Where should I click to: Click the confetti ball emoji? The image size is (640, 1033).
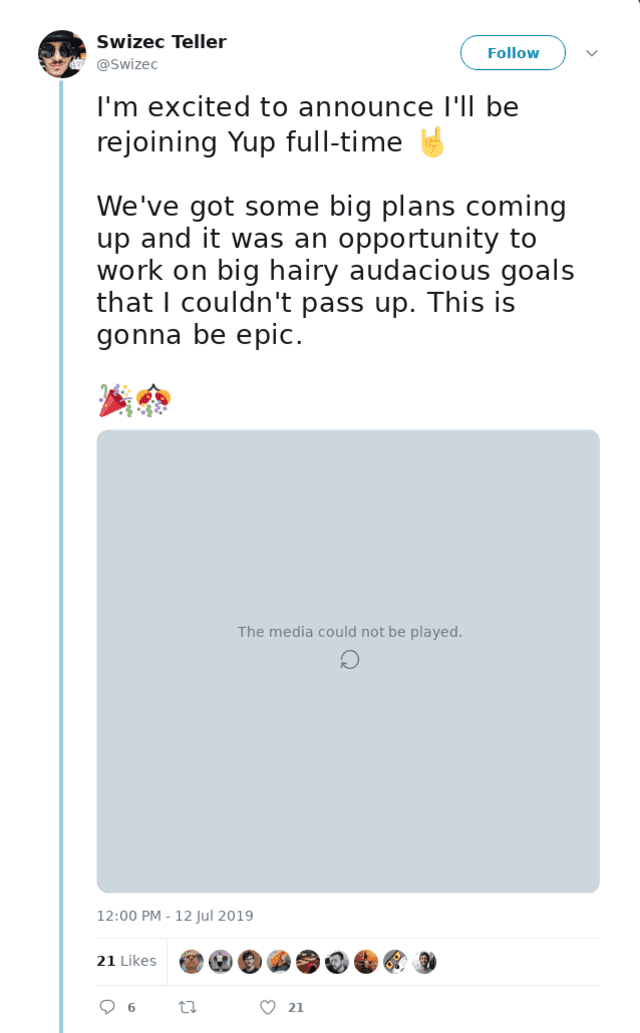(x=153, y=400)
